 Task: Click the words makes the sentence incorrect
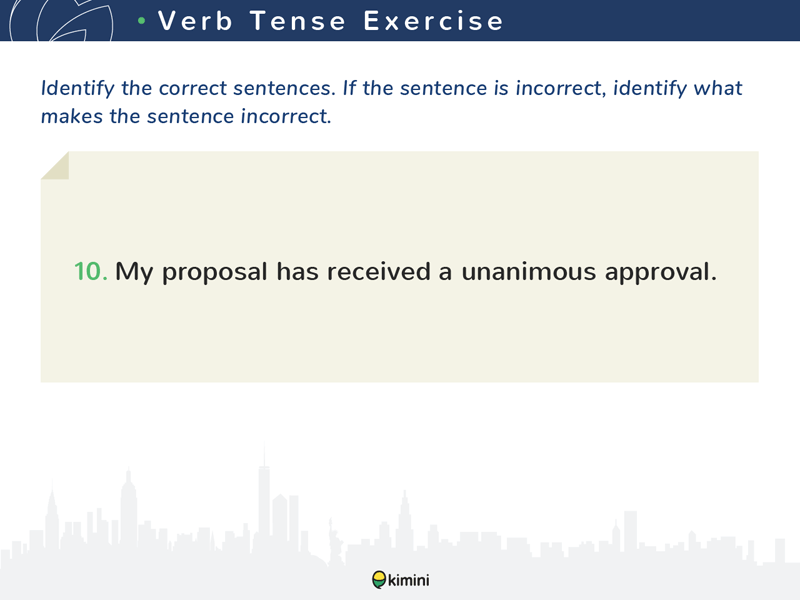[x=186, y=116]
